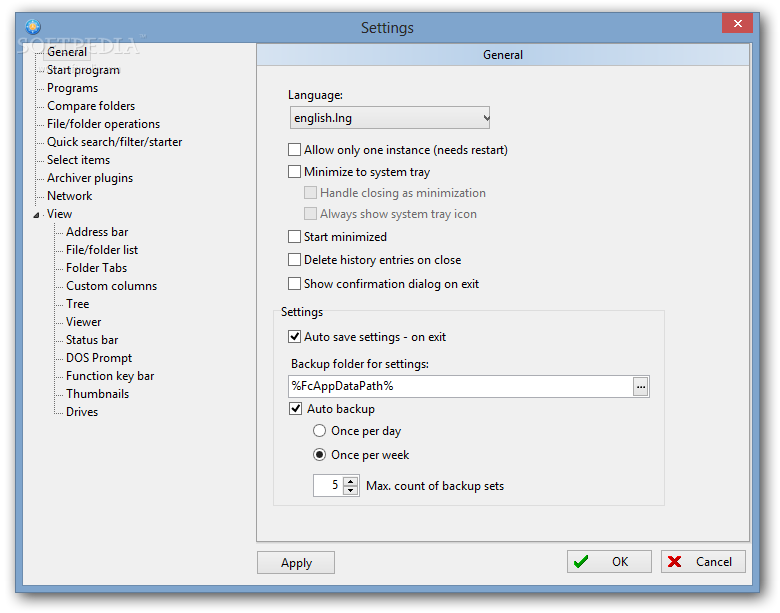Select Once per day backup
This screenshot has height=613, width=780.
click(319, 431)
